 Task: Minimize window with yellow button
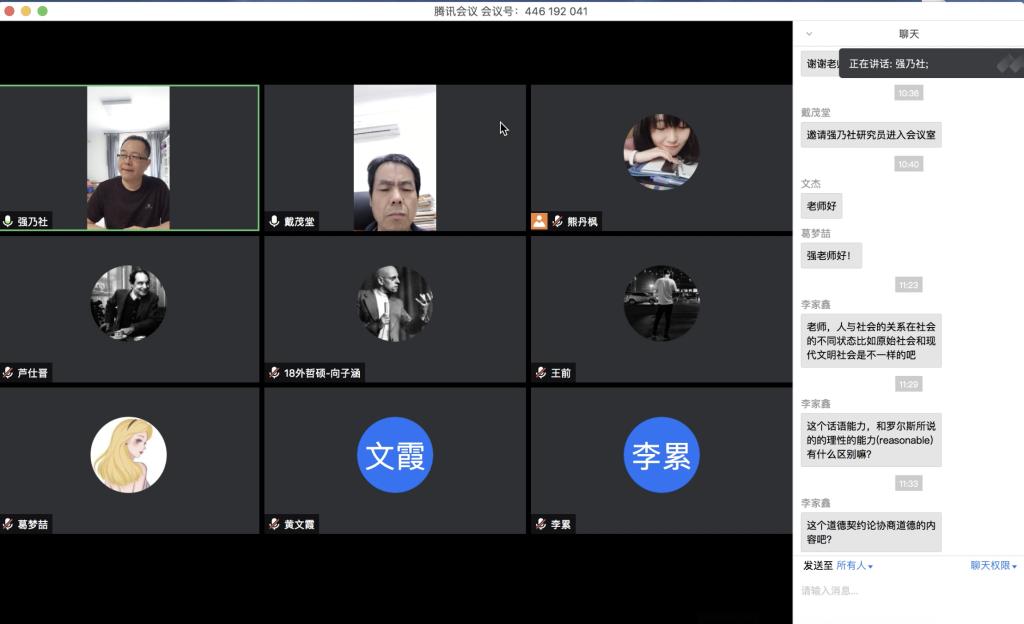pos(26,11)
